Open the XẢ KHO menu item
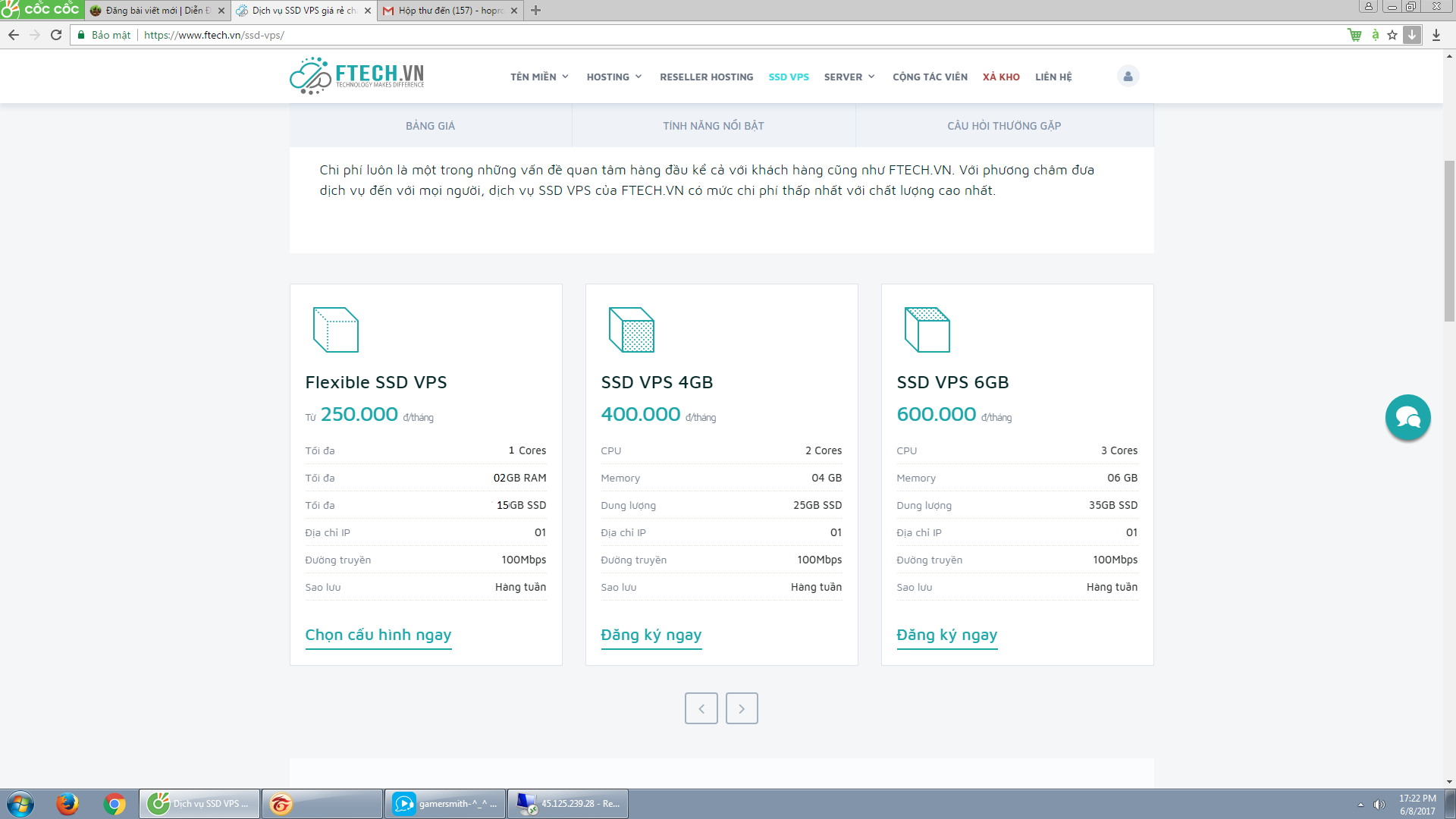Viewport: 1456px width, 819px height. click(1001, 77)
